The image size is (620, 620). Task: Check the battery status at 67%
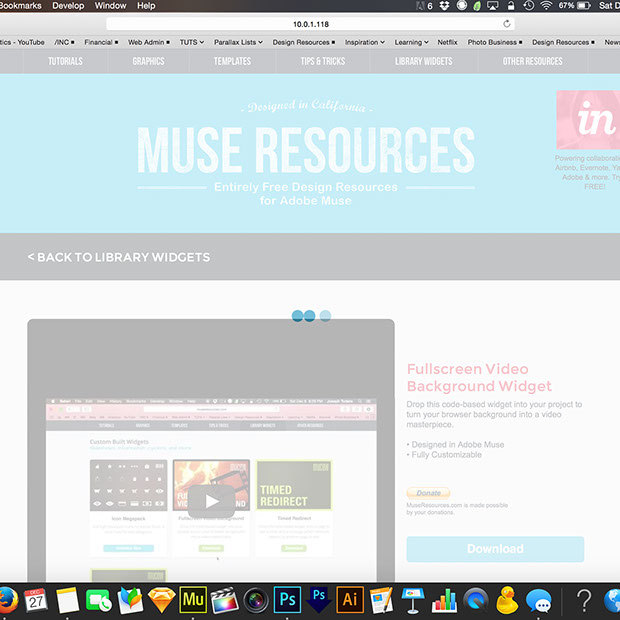coord(574,6)
